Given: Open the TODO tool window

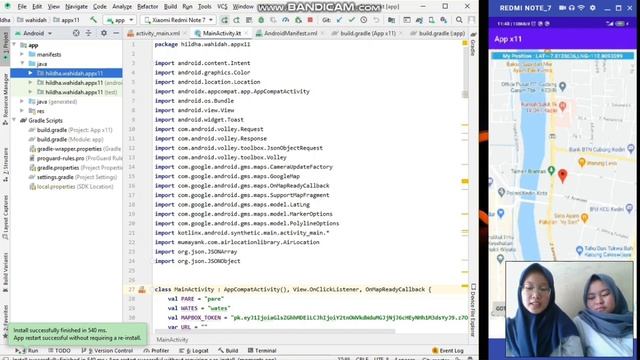Looking at the screenshot, I should (x=60, y=350).
